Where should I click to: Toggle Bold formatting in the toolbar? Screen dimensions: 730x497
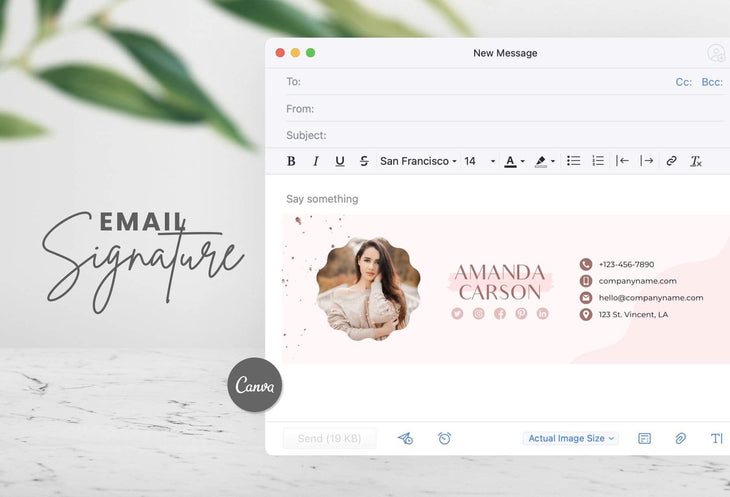click(x=291, y=161)
